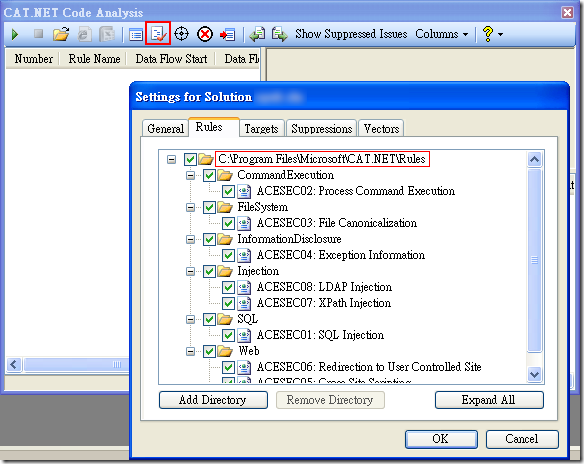Click the HTML report export icon
This screenshot has height=464, width=584.
(x=85, y=34)
